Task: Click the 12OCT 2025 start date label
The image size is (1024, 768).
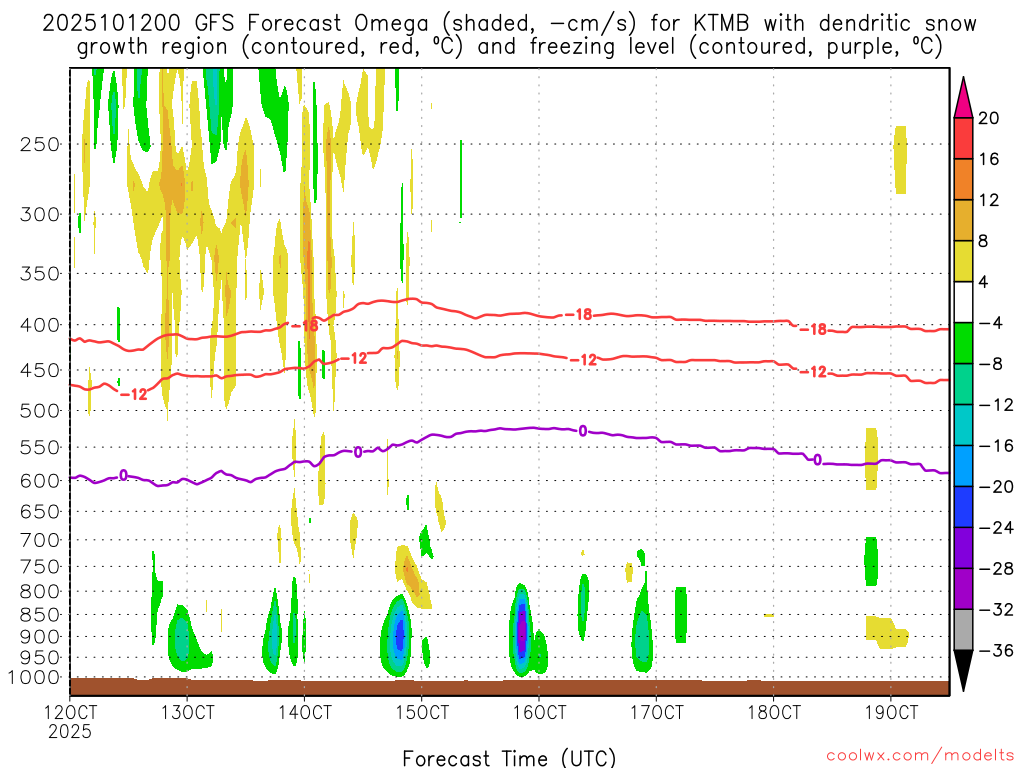Action: click(71, 721)
